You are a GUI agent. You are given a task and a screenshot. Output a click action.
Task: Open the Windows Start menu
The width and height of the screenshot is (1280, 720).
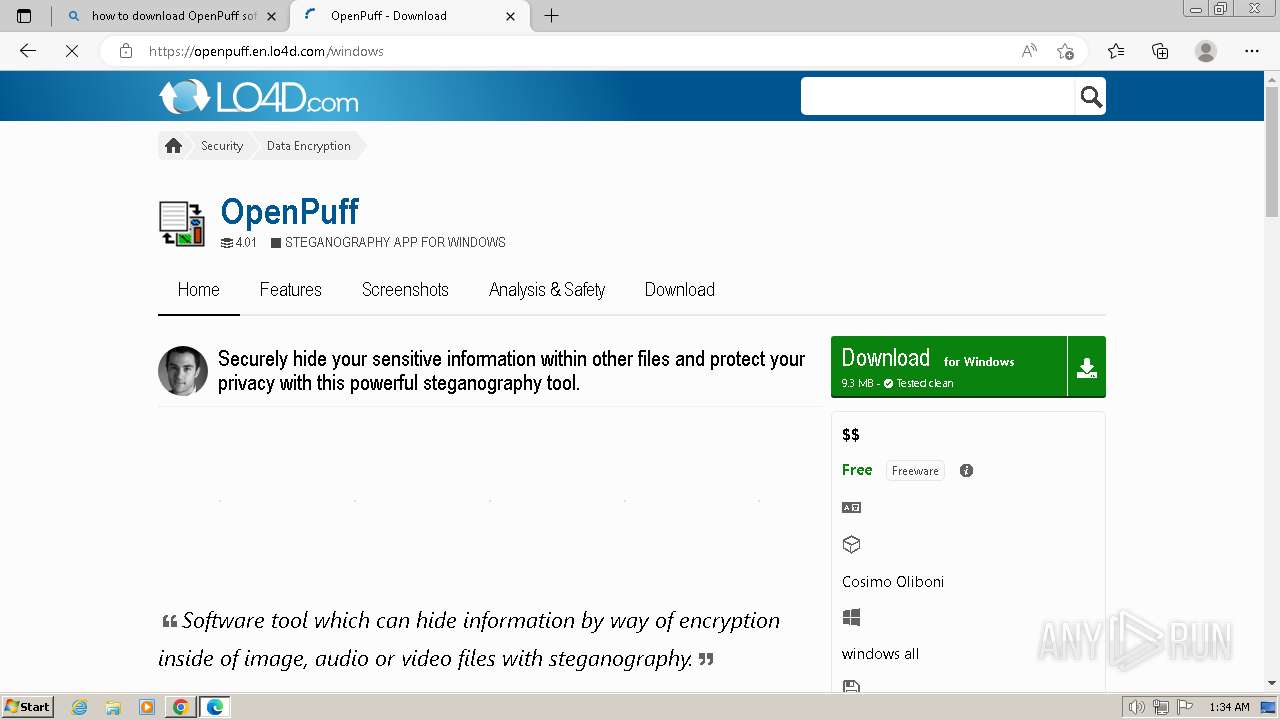point(28,707)
